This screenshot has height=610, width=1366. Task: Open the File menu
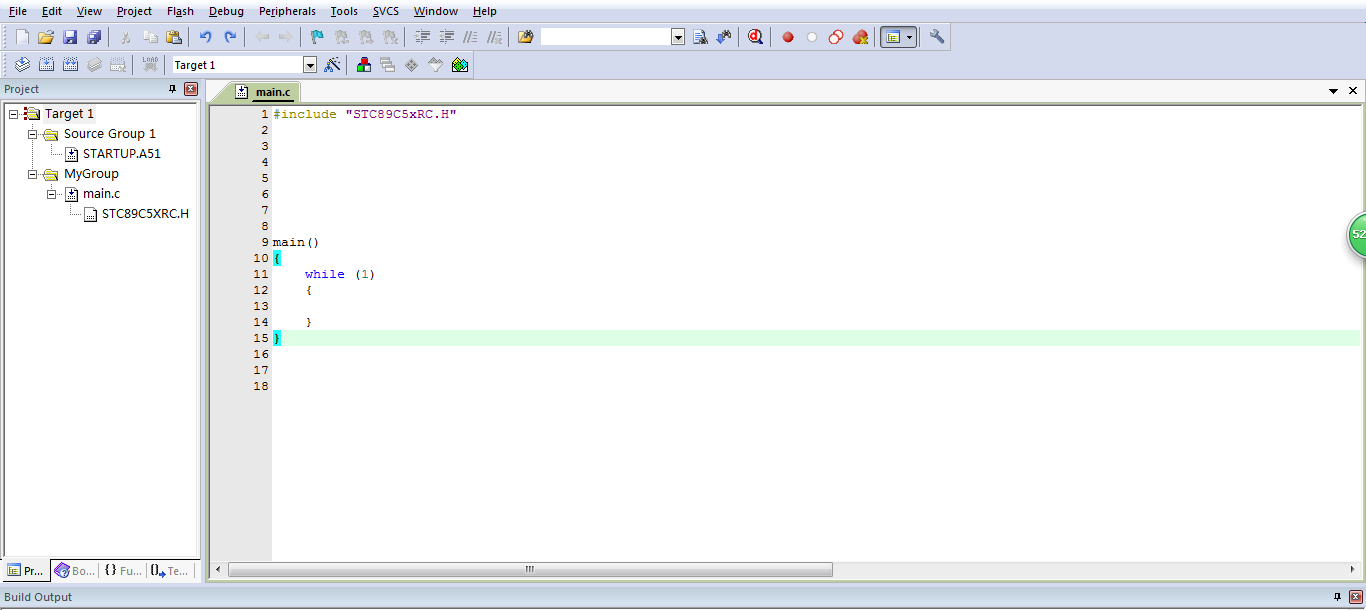click(x=18, y=11)
